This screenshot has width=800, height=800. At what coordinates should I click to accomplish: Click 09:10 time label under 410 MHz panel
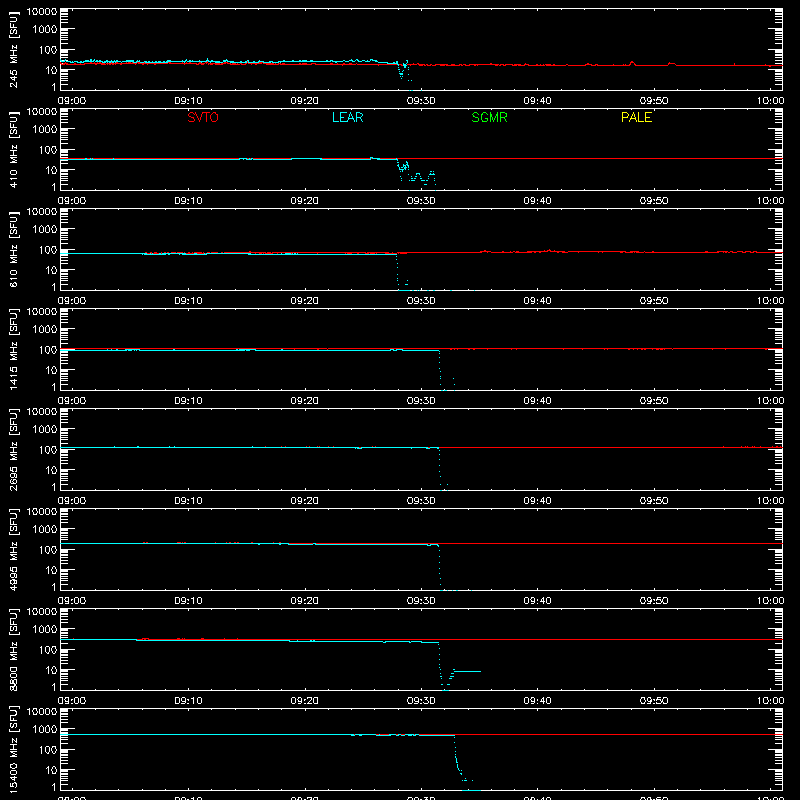(x=188, y=201)
